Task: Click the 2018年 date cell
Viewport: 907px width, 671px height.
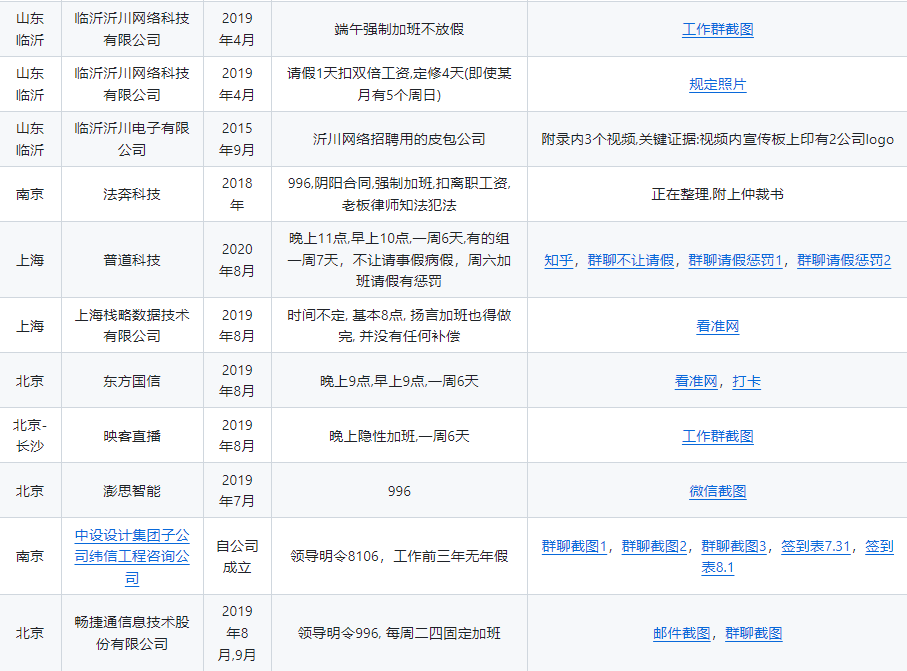Action: (x=237, y=194)
